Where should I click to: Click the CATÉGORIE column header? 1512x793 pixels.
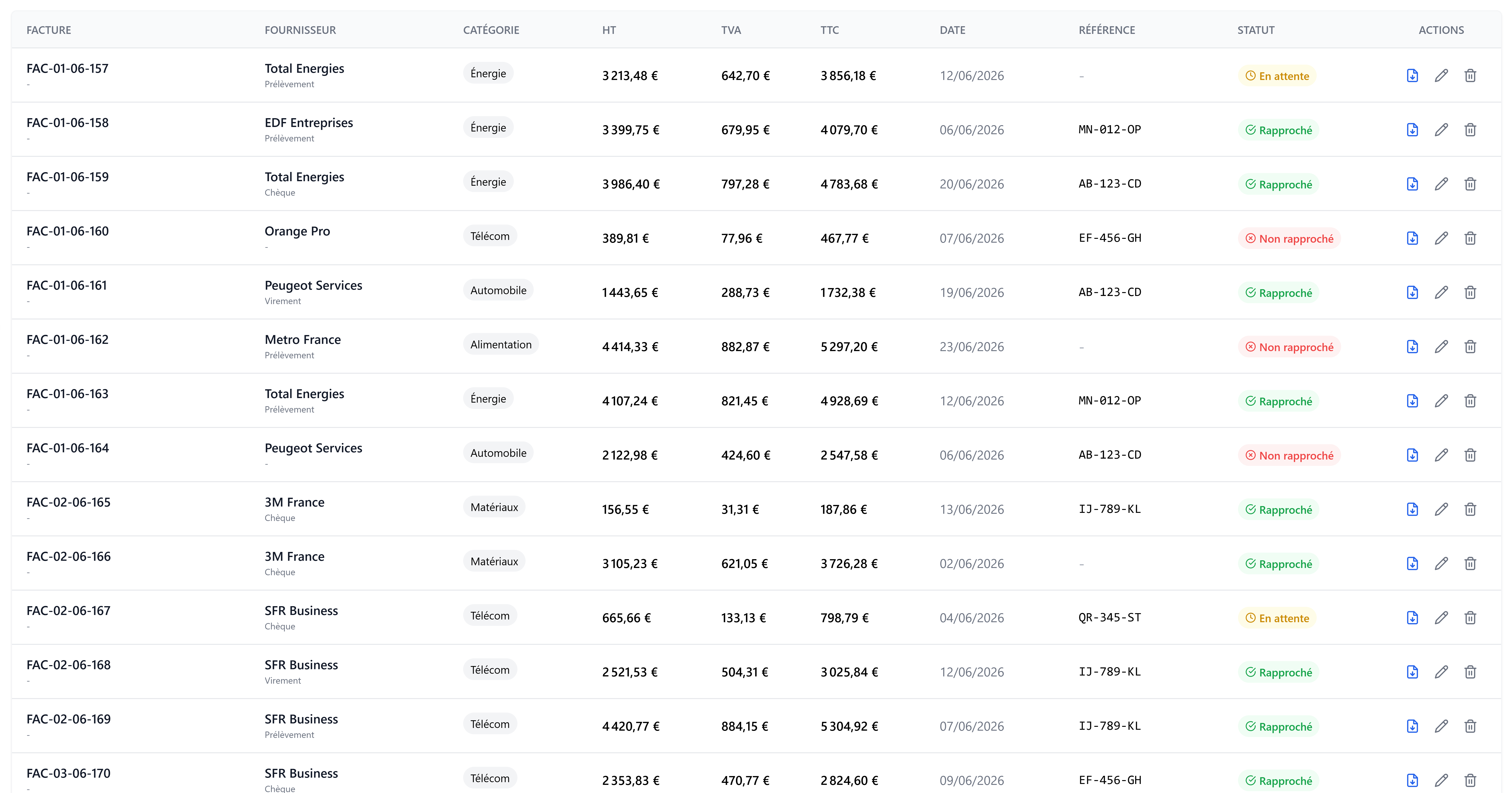click(491, 30)
